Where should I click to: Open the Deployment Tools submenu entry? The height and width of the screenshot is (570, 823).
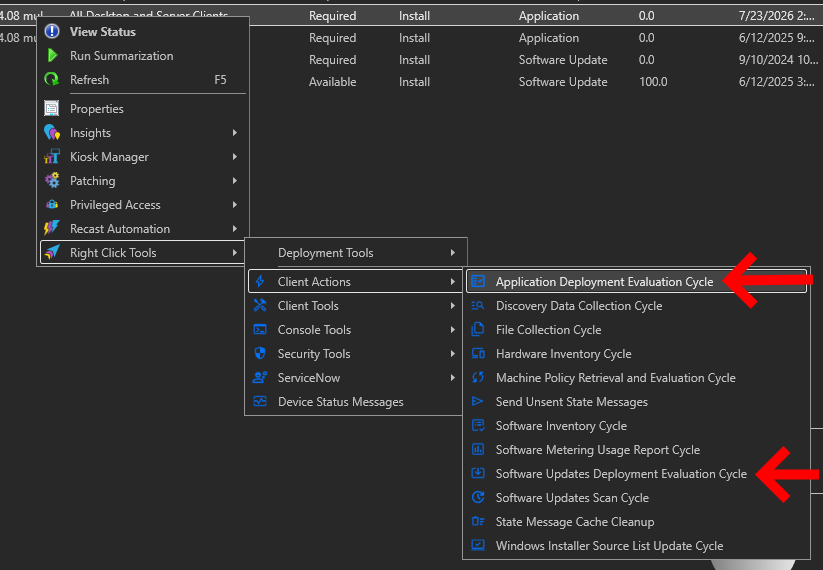pos(356,252)
